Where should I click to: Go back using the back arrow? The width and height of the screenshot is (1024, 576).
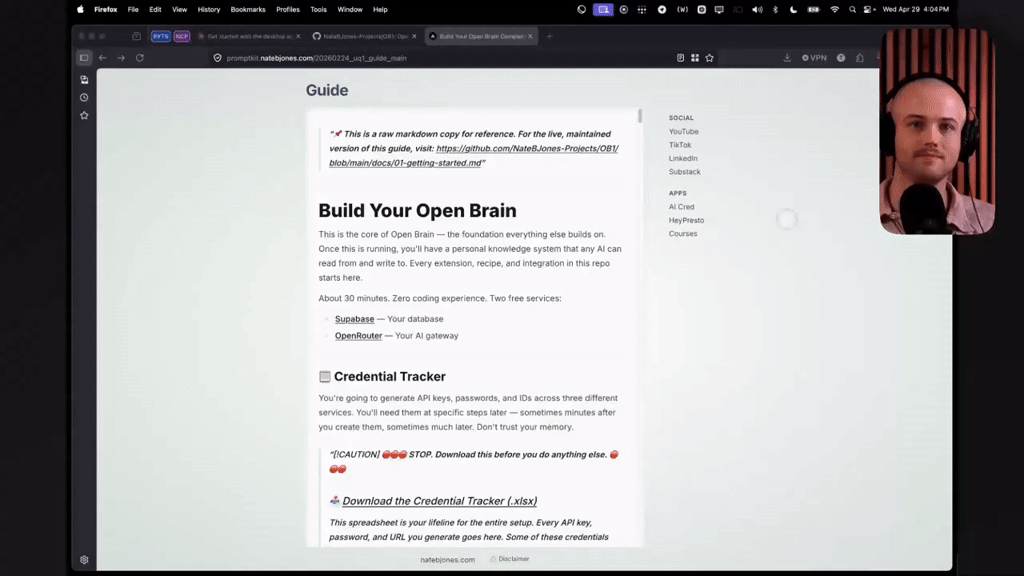[x=103, y=57]
